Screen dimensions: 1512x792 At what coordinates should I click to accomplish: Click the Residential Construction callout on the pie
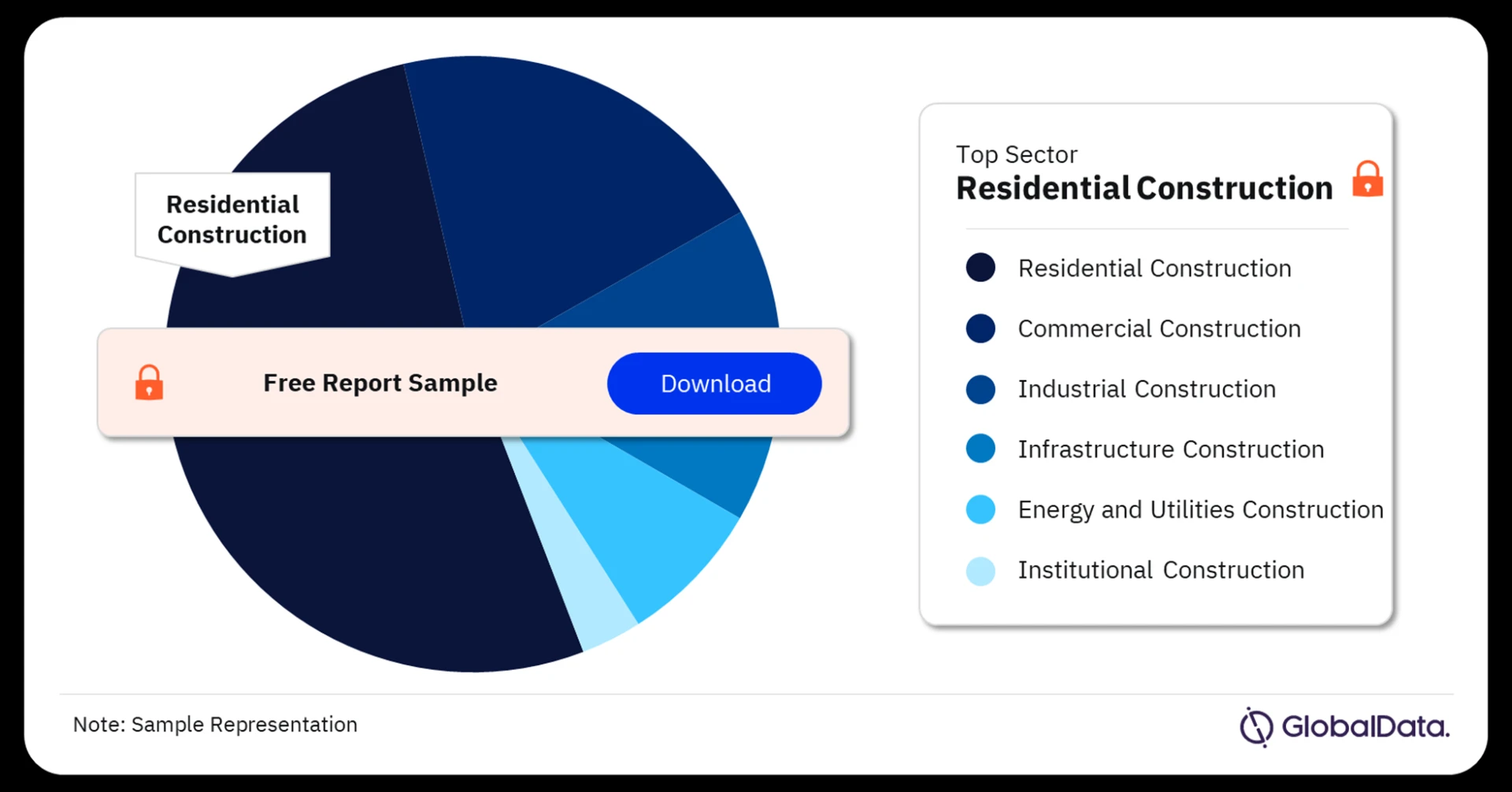(232, 220)
